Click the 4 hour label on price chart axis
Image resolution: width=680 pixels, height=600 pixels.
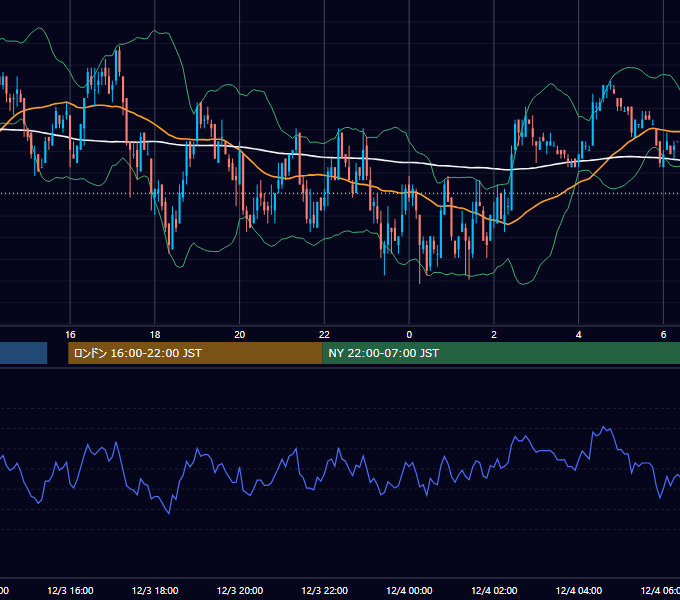579,335
